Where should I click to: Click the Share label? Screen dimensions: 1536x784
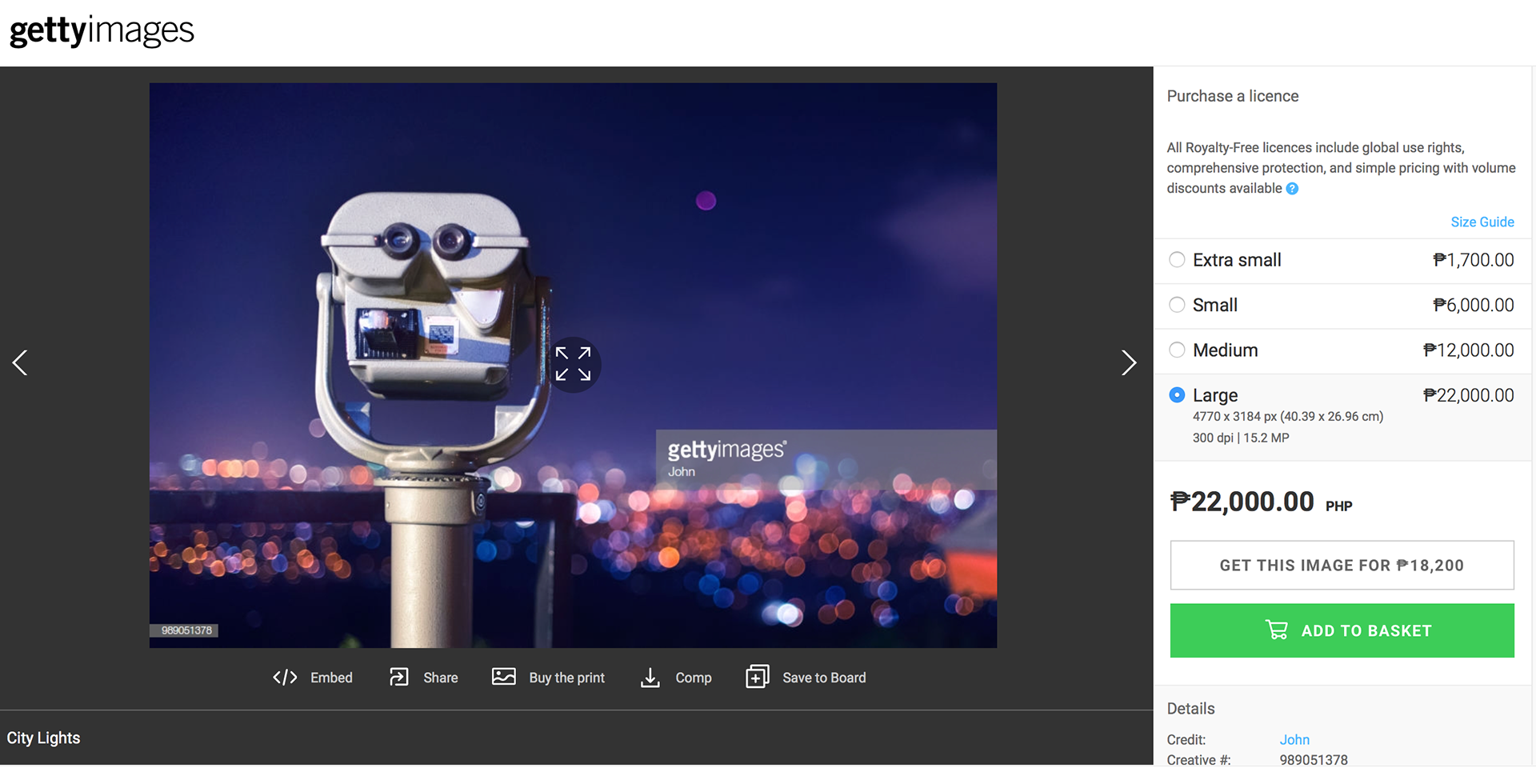point(441,678)
